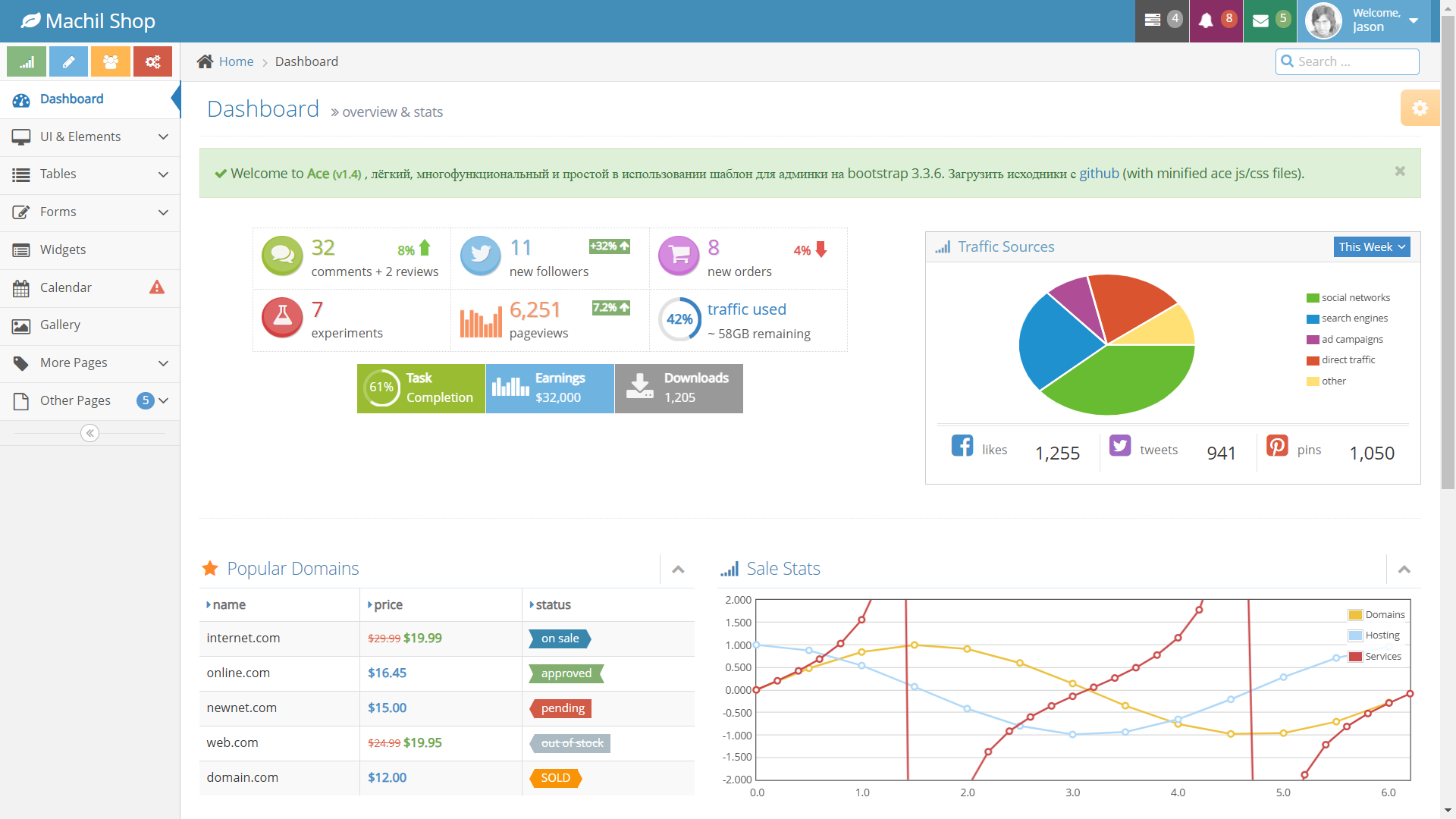Click the red cogs shortcut button
The height and width of the screenshot is (819, 1456).
click(152, 61)
